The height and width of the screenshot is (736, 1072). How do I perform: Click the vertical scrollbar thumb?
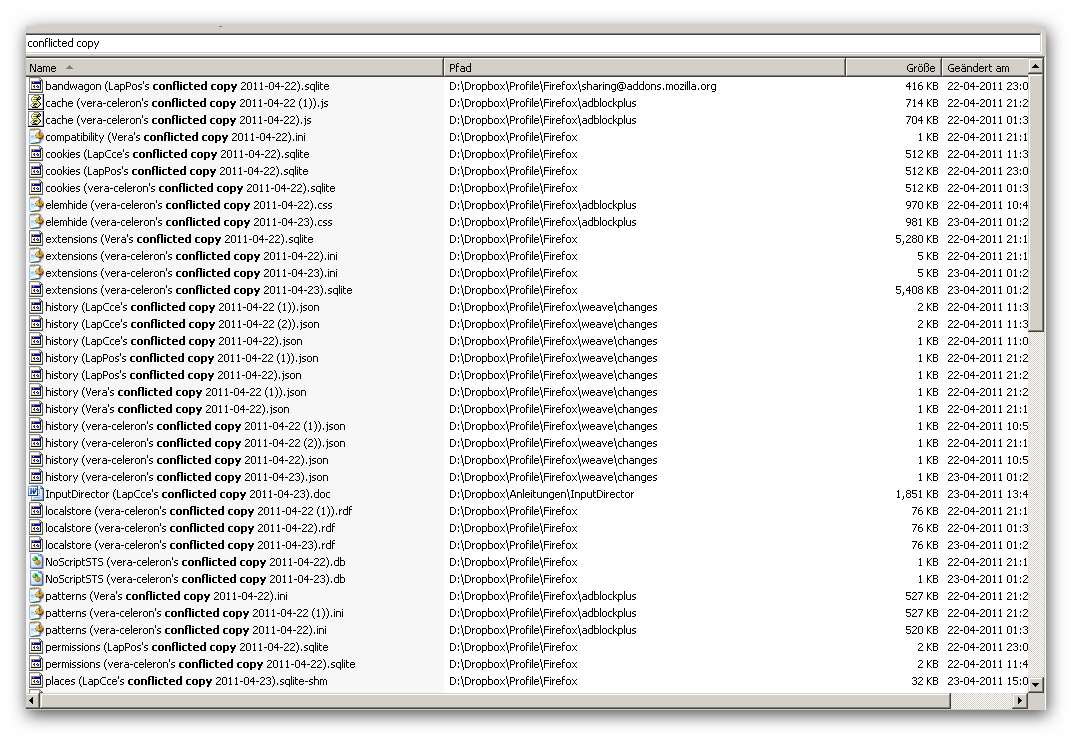coord(1035,203)
